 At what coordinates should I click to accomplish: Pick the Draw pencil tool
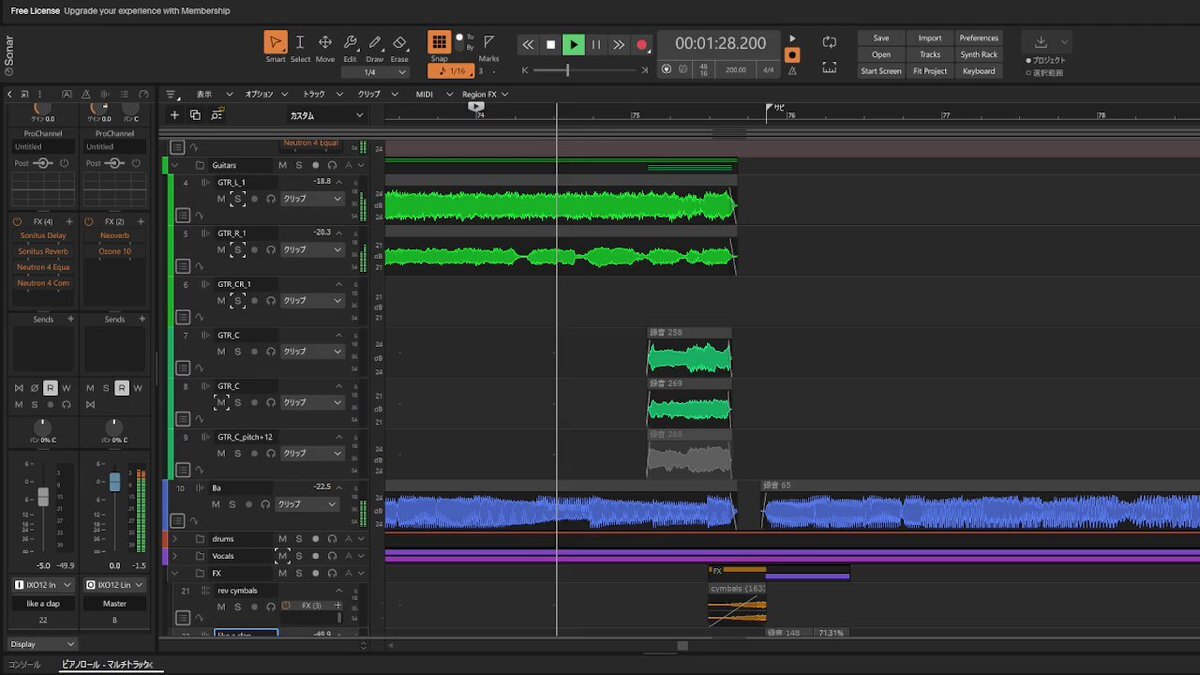pos(374,43)
